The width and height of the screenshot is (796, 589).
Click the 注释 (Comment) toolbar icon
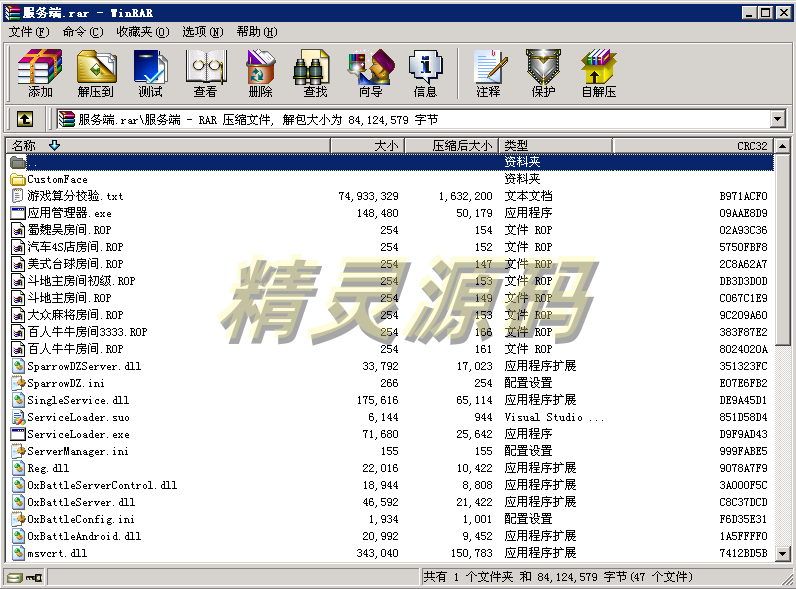click(488, 73)
